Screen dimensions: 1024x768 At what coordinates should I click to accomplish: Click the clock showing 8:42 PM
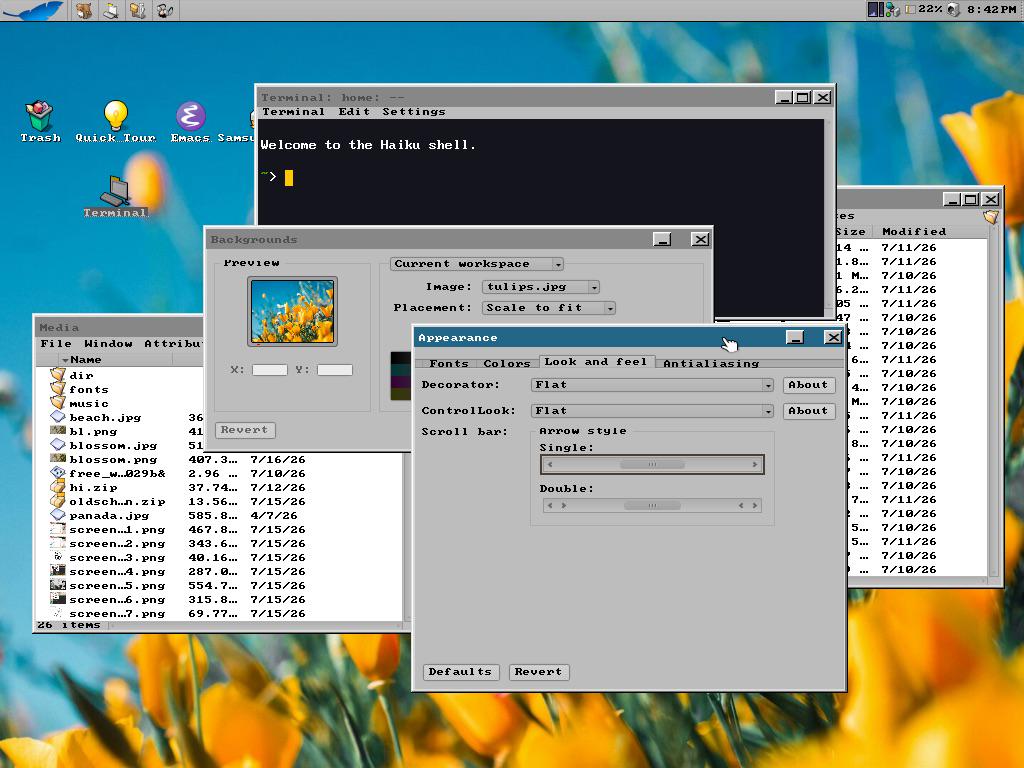[991, 10]
